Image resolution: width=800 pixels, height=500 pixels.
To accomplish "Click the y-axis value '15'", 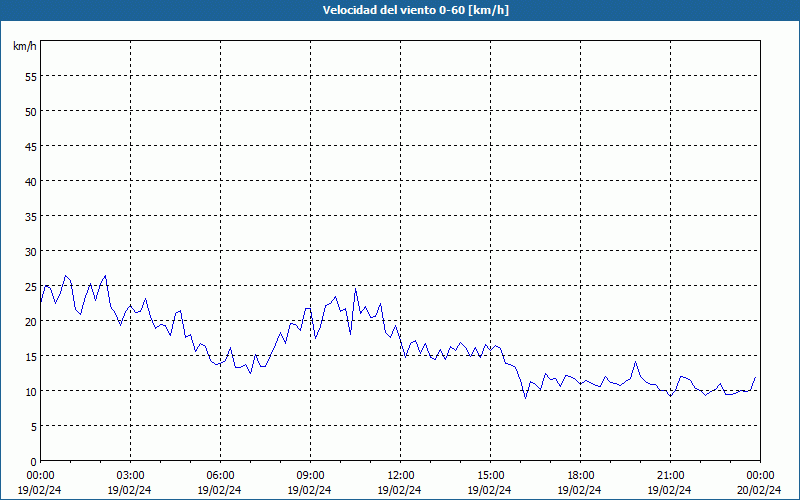I will click(31, 357).
